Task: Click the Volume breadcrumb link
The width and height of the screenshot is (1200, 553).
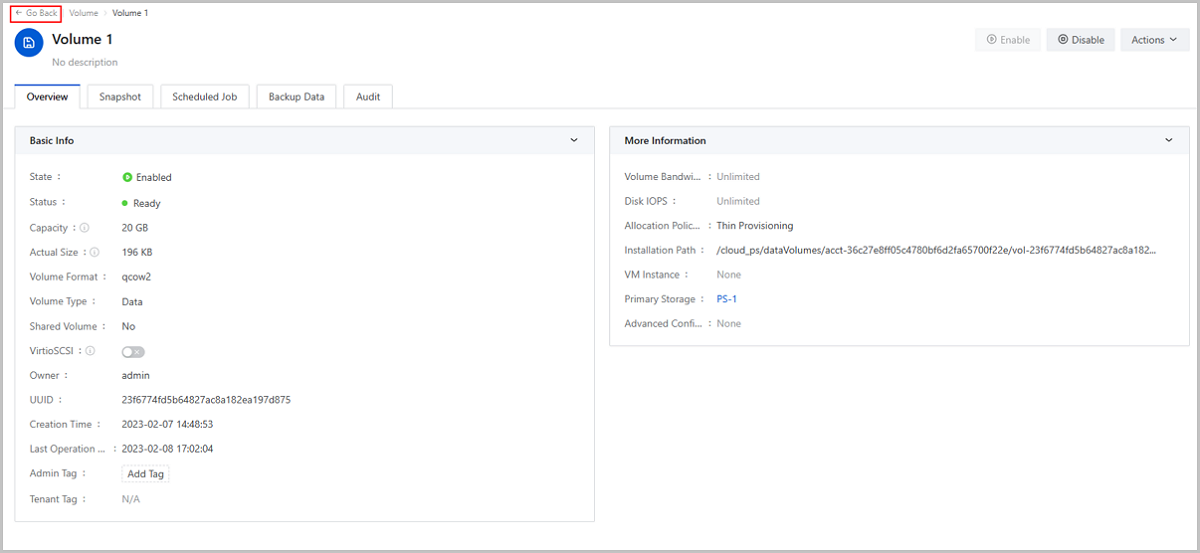Action: (84, 13)
